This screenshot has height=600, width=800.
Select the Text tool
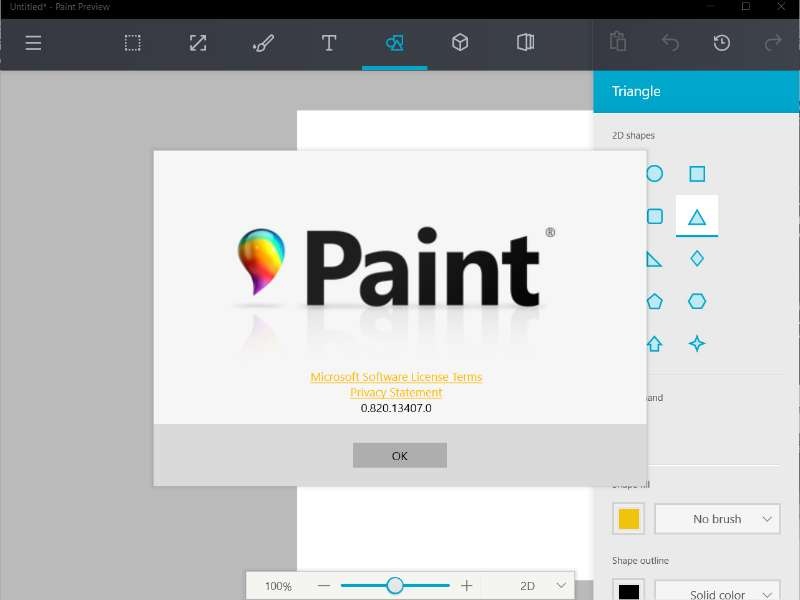tap(328, 43)
